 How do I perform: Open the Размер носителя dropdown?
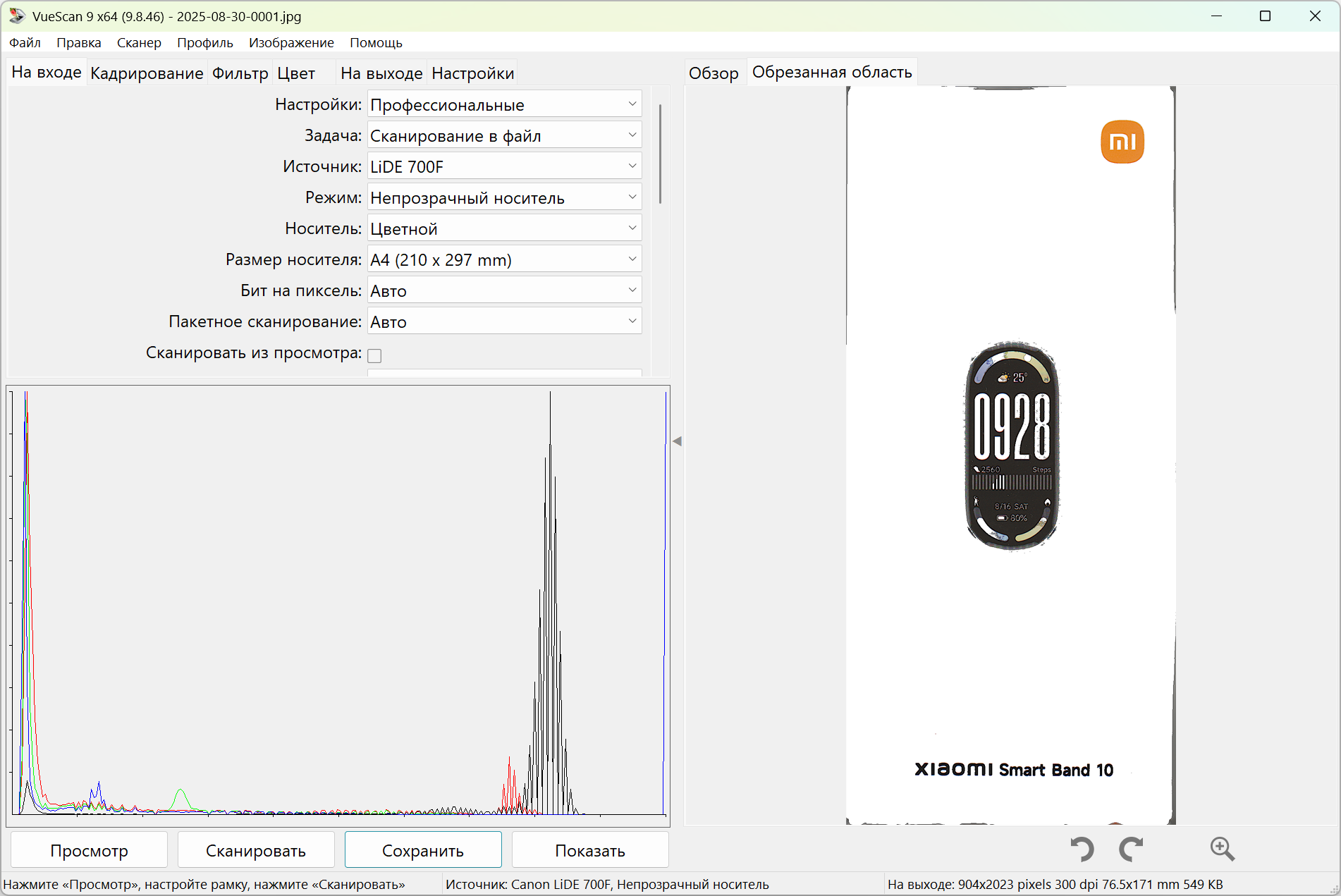pyautogui.click(x=505, y=259)
